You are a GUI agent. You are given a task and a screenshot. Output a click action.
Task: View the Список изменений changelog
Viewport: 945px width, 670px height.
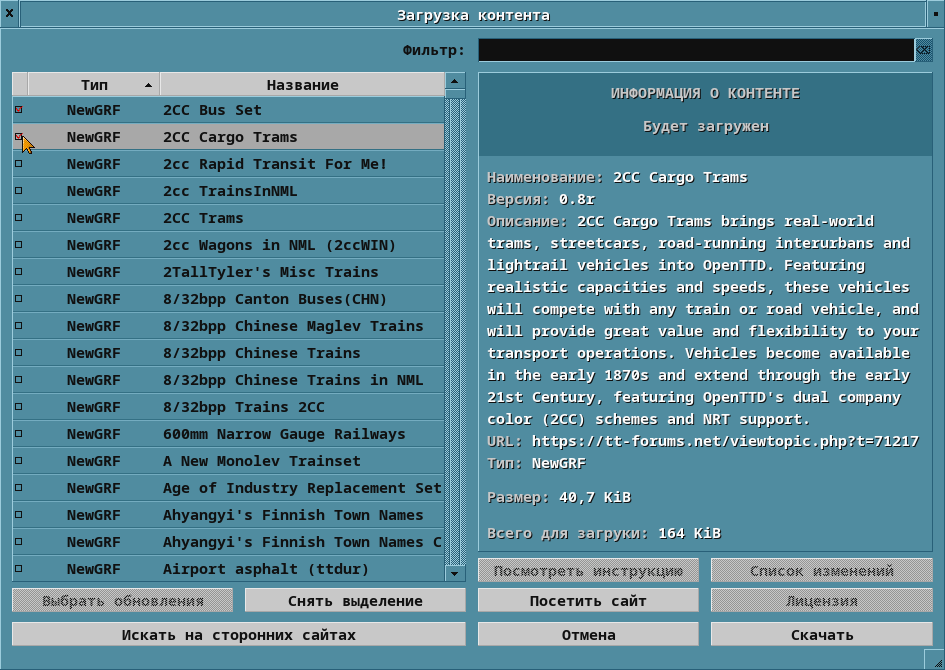click(x=821, y=570)
